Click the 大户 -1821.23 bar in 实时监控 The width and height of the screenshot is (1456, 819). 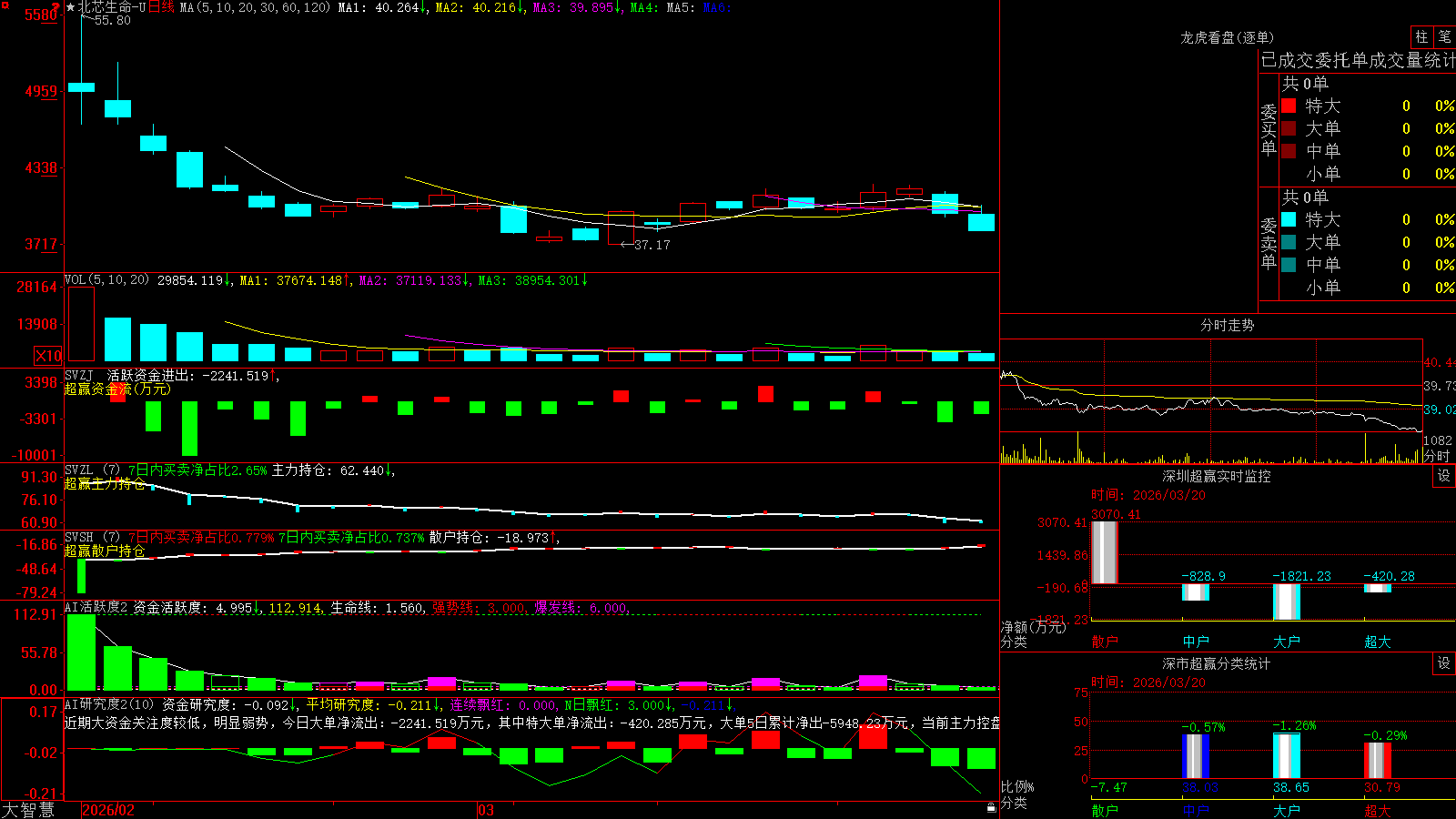[1286, 602]
